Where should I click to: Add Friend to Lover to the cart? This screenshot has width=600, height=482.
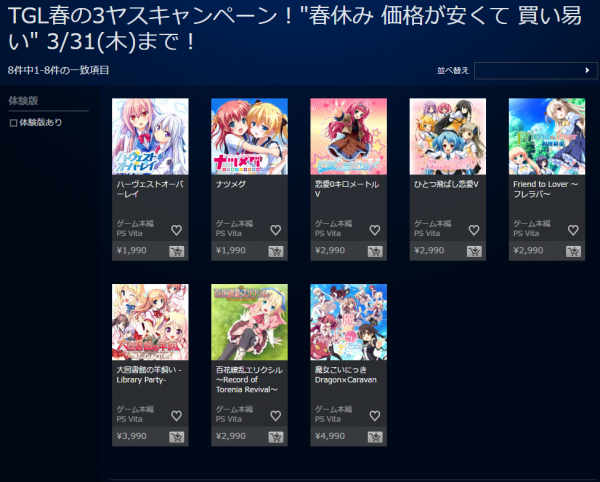point(573,251)
